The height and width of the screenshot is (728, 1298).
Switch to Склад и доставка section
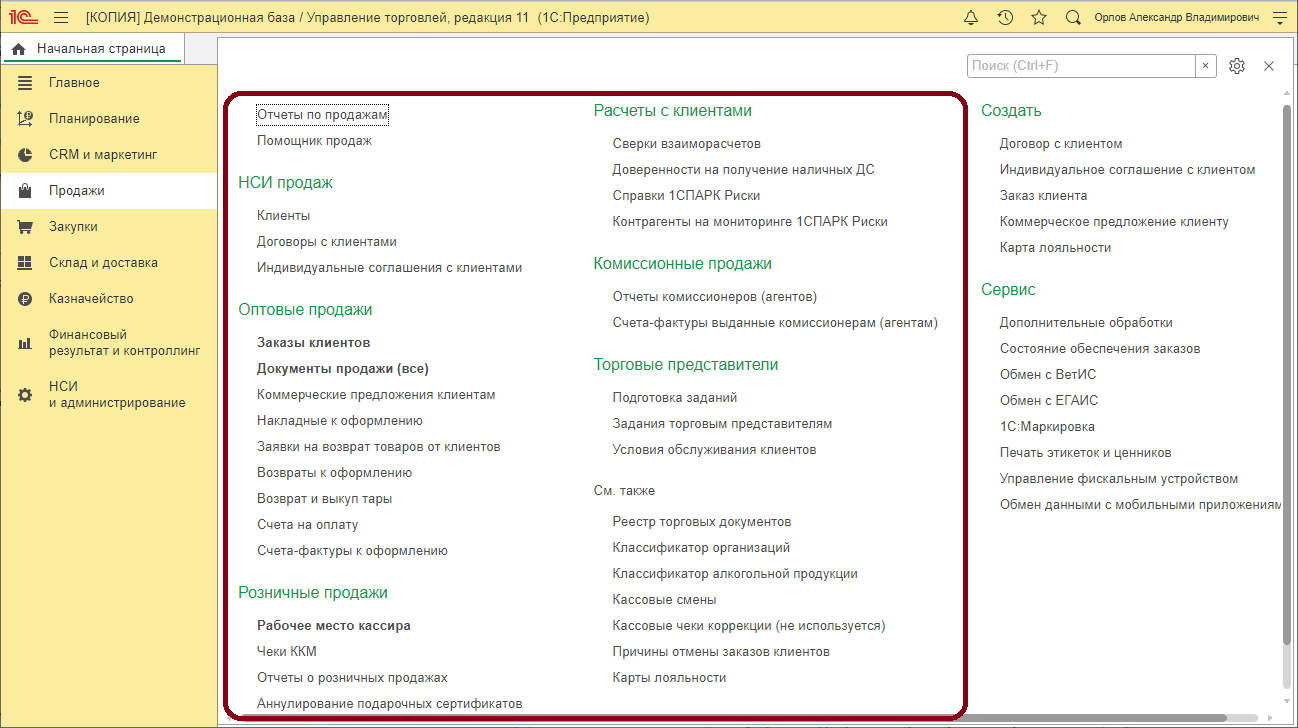tap(103, 263)
